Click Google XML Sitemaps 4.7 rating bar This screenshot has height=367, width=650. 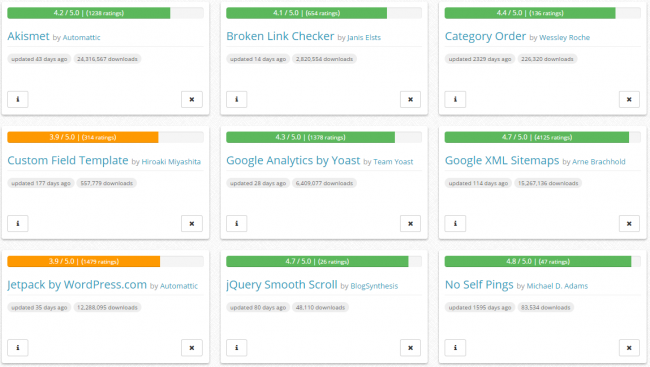point(543,137)
